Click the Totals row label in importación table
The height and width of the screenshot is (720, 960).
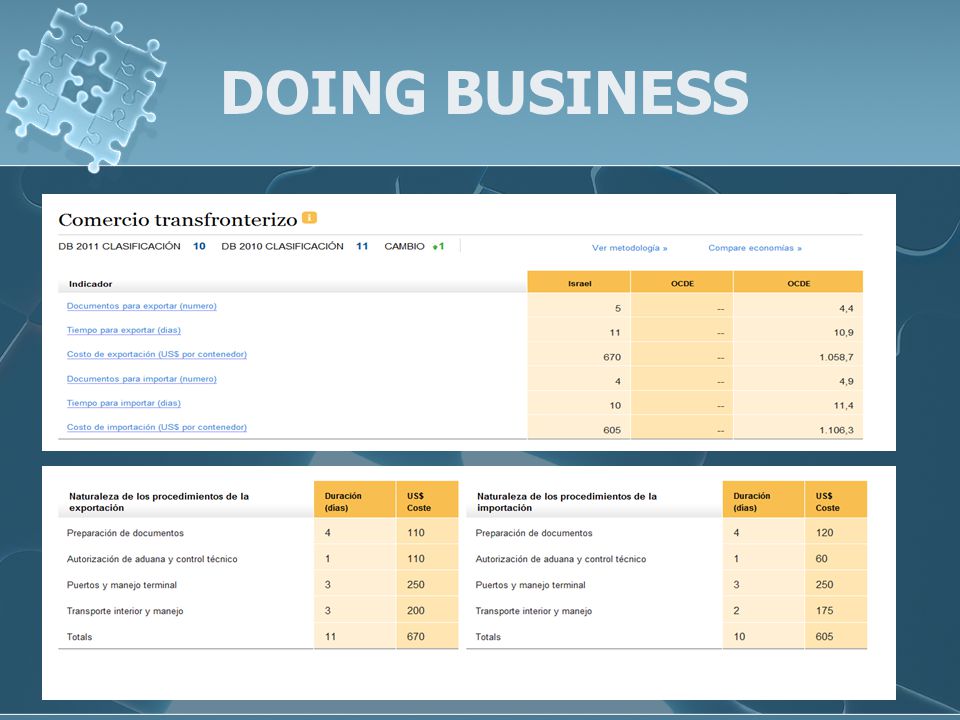tap(488, 637)
